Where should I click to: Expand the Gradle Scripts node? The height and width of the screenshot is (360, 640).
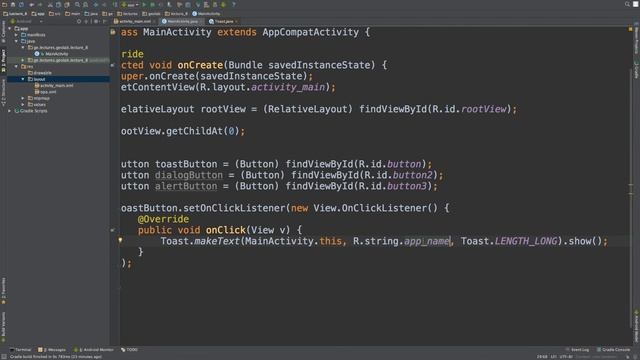click(10, 111)
